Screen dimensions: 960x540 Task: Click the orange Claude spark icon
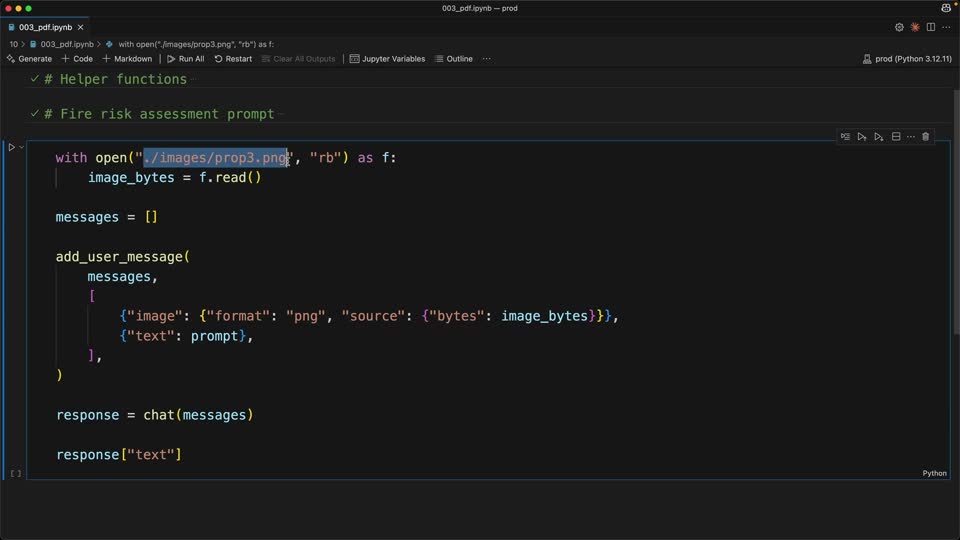coord(915,27)
